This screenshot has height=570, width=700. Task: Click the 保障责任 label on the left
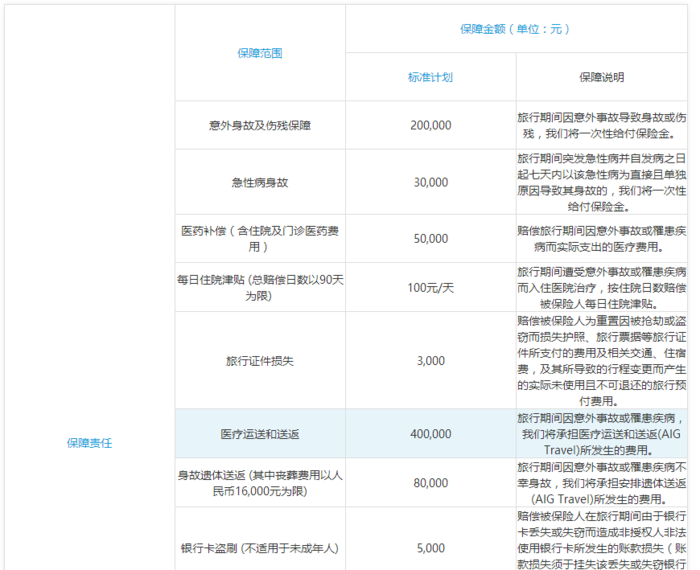(89, 441)
